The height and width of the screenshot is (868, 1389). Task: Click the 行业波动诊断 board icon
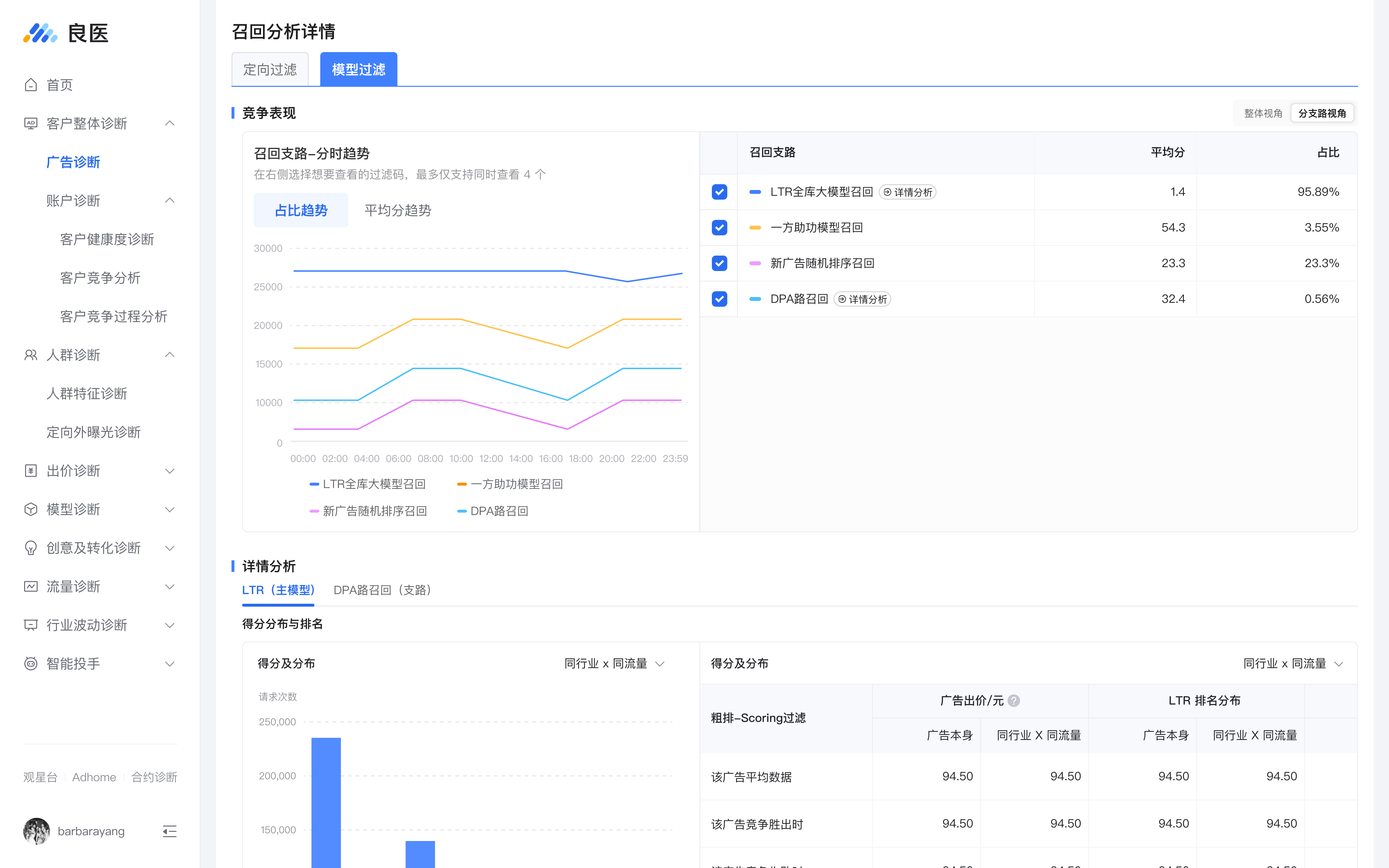[31, 625]
